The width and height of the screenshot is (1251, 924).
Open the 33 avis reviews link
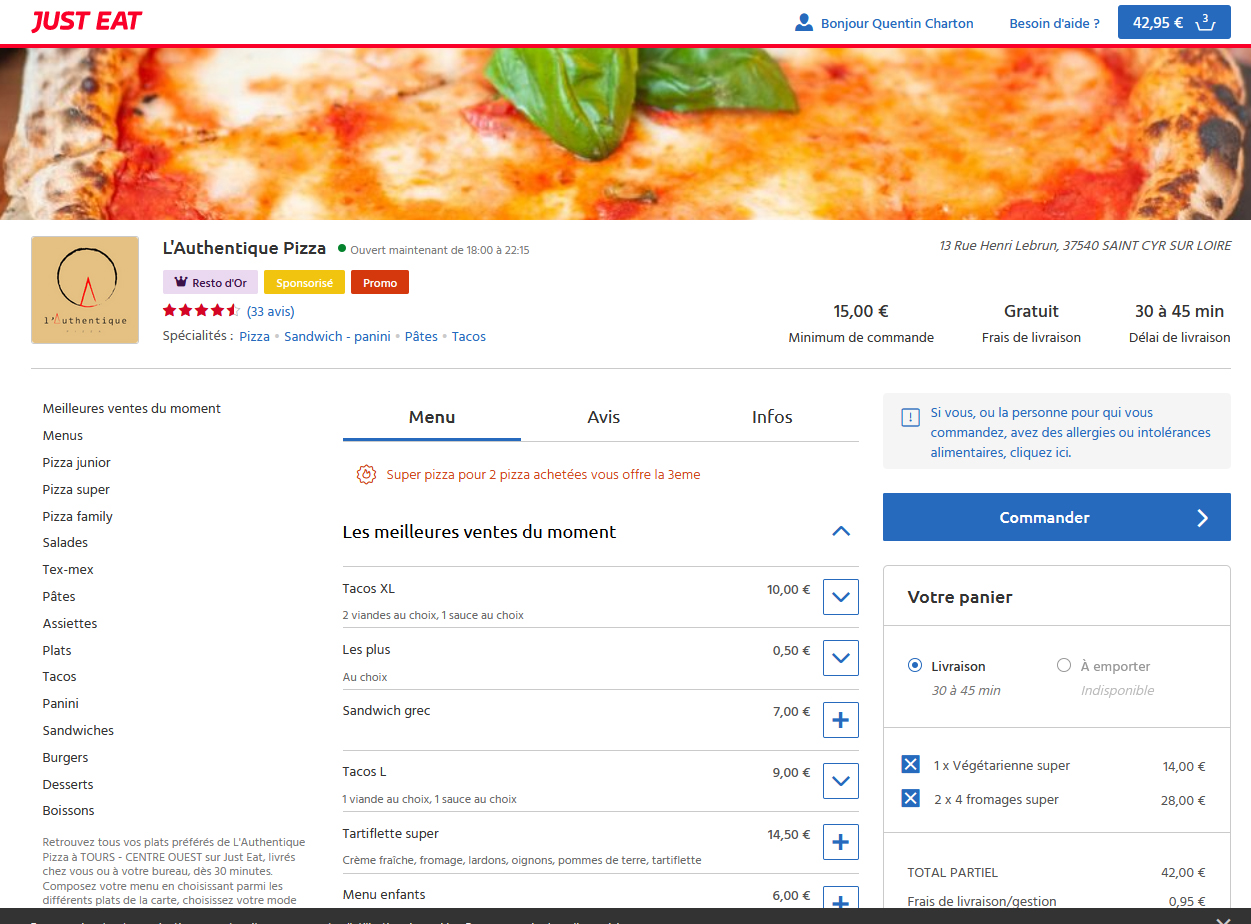coord(271,312)
